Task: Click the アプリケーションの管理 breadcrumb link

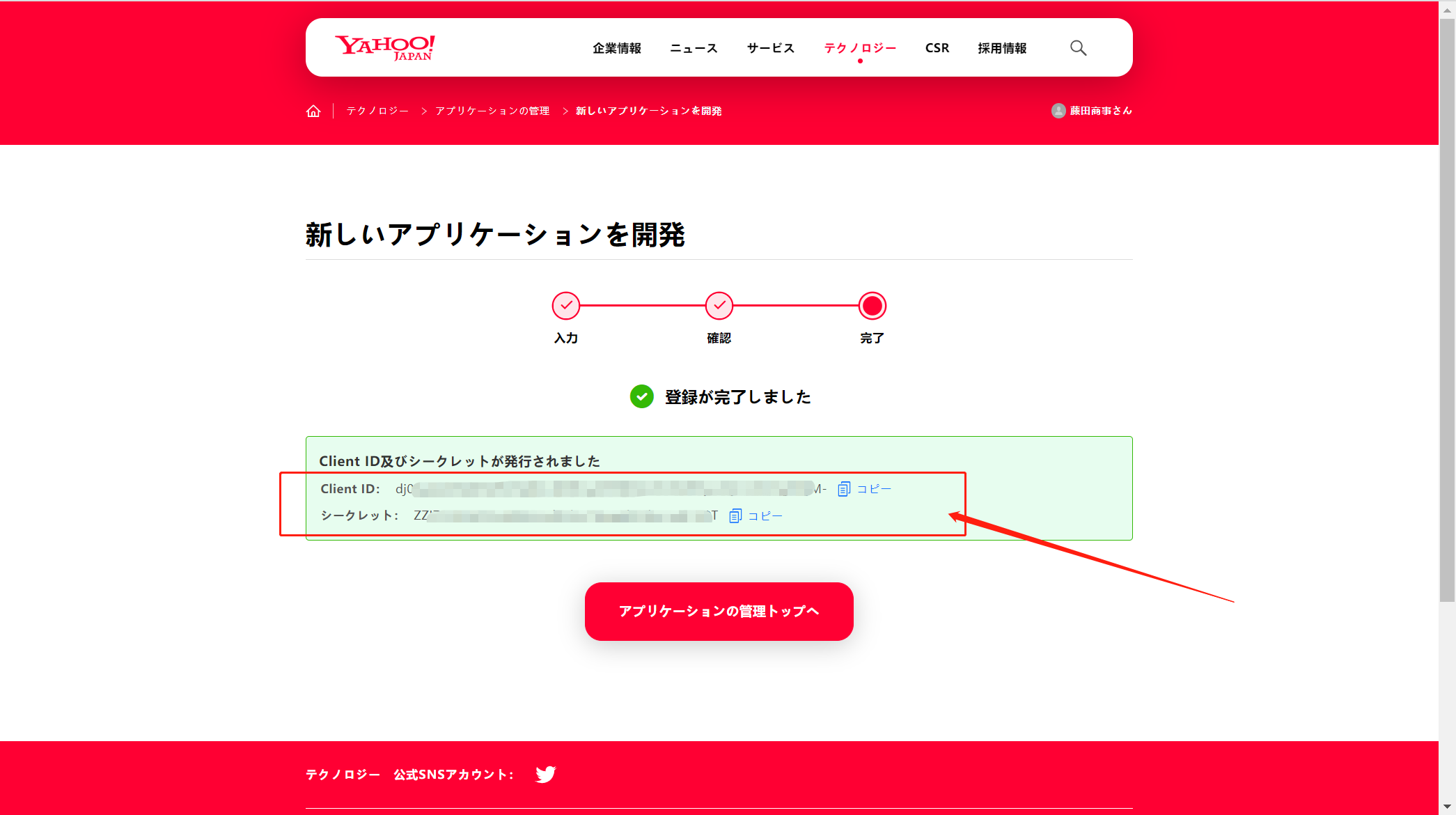Action: tap(492, 111)
